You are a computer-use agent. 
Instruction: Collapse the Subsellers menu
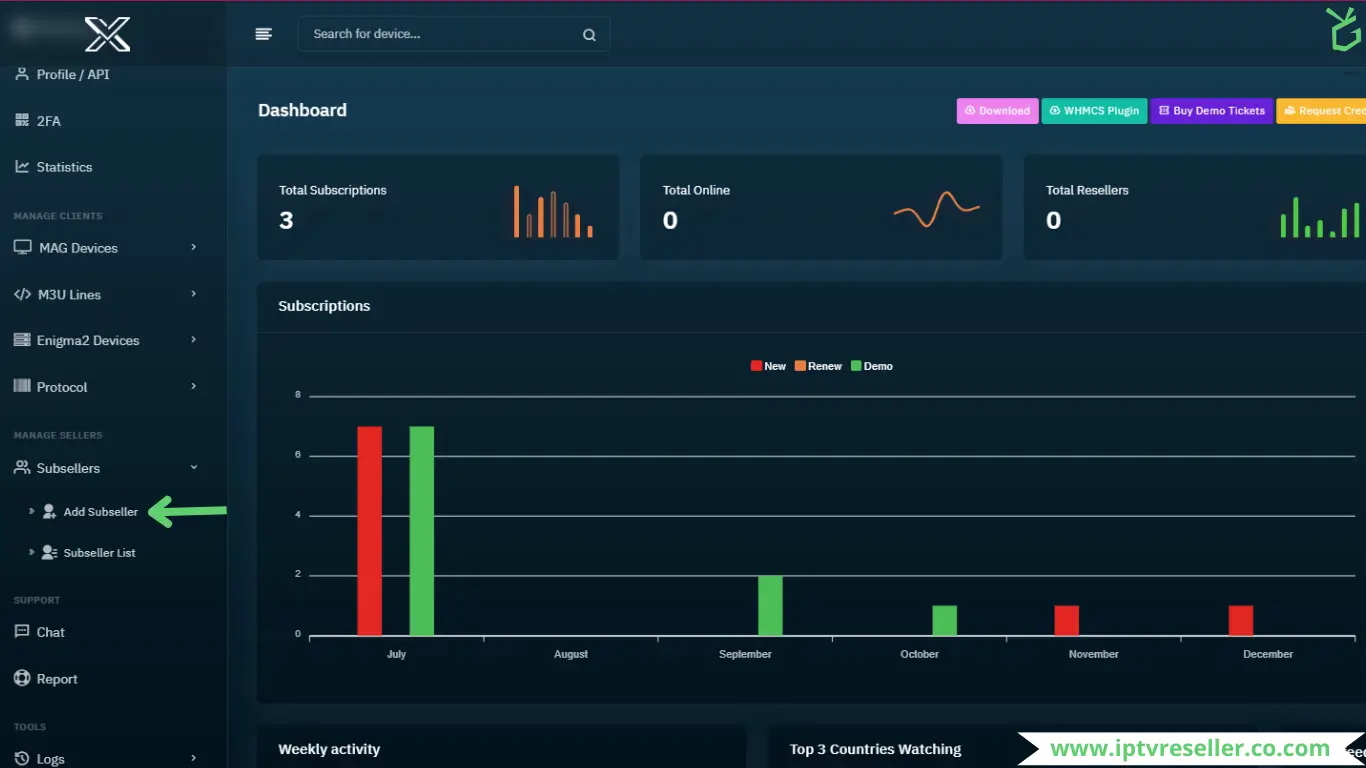(x=194, y=468)
